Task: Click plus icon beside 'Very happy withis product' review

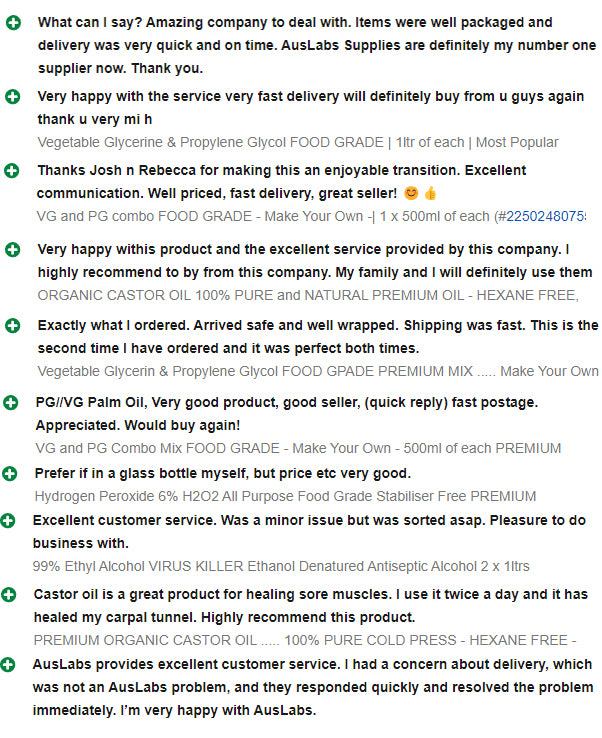Action: point(13,249)
